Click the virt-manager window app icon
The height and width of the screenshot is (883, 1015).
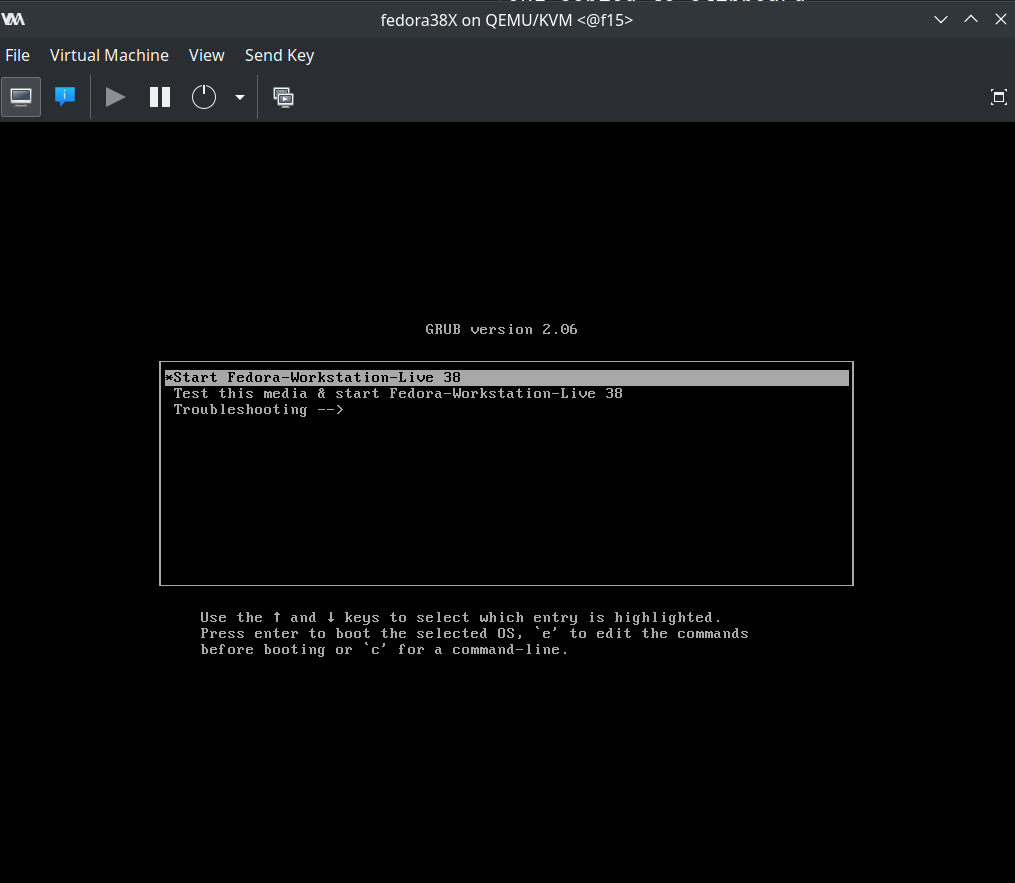tap(13, 19)
